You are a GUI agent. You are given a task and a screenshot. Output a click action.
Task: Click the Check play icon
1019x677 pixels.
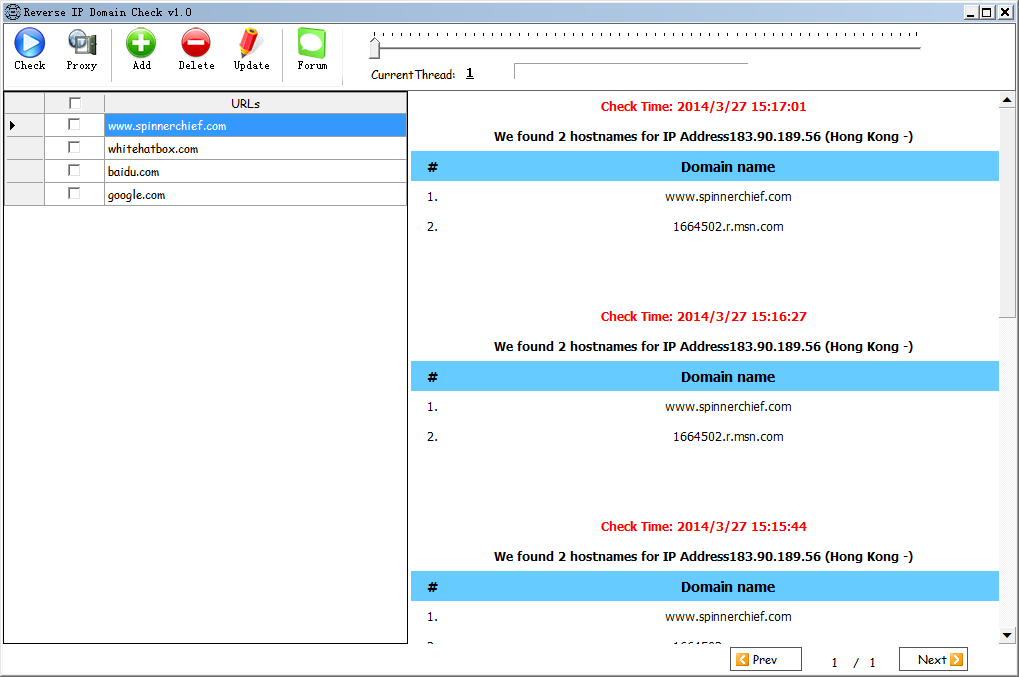tap(29, 43)
